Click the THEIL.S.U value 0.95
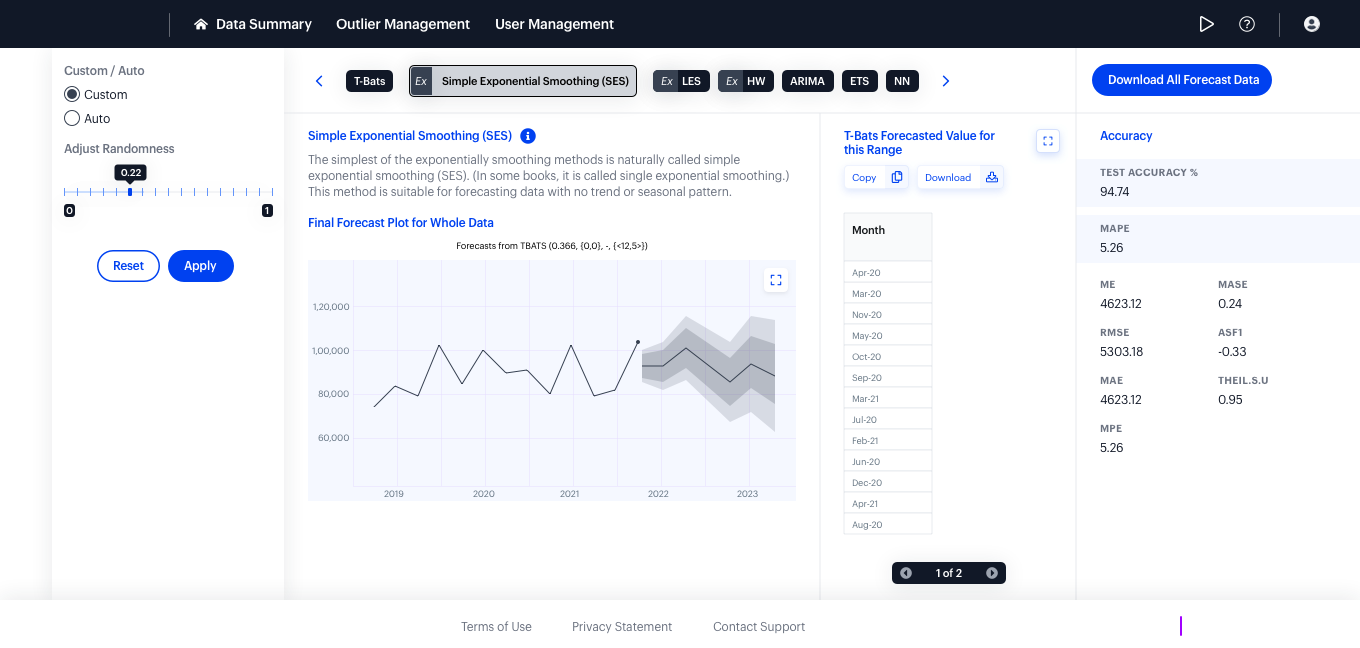This screenshot has width=1360, height=648. tap(1230, 400)
